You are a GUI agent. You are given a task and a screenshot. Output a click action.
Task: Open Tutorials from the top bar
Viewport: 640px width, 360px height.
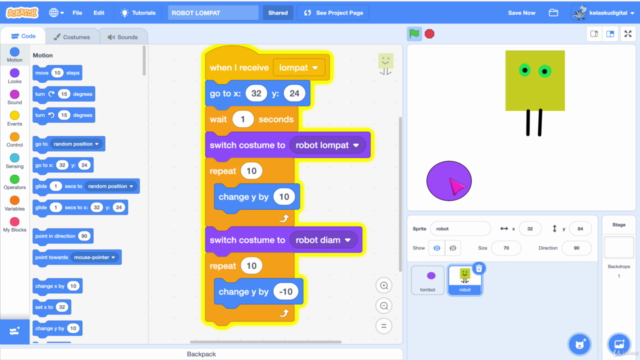138,13
